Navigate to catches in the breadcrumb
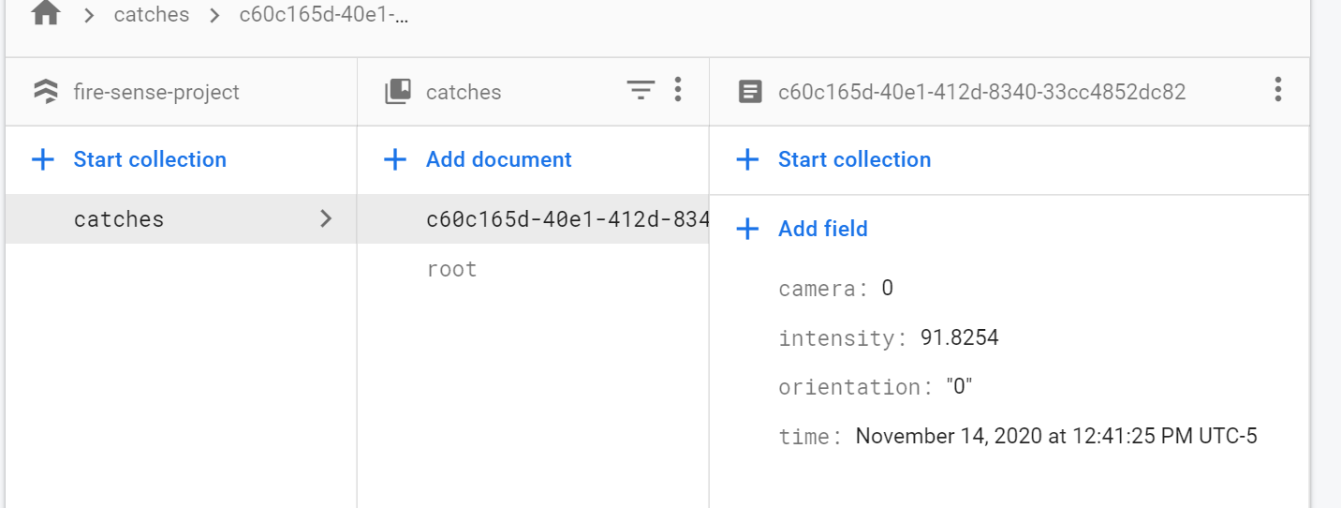The image size is (1341, 508). (x=151, y=16)
